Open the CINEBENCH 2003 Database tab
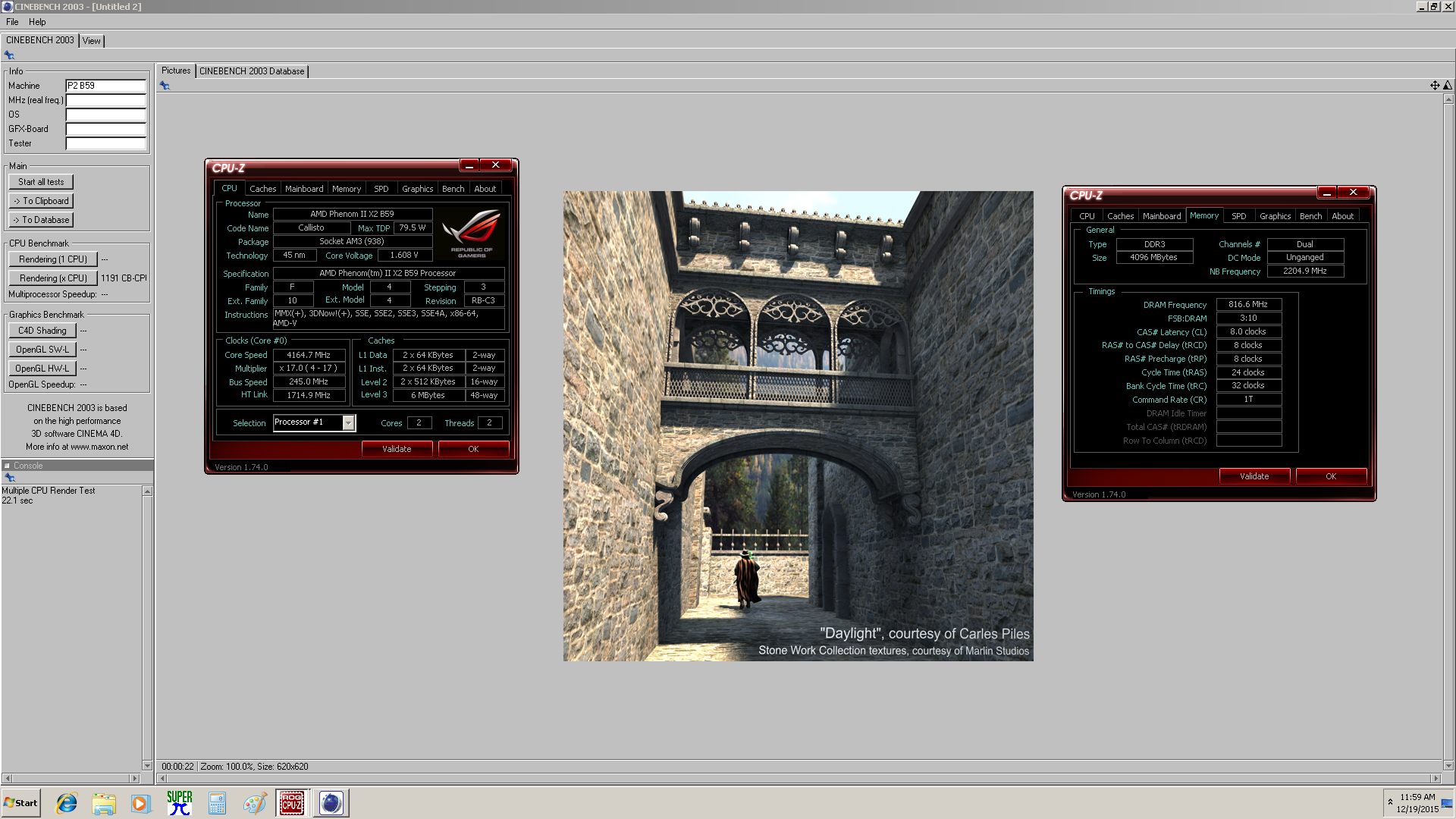Screen dimensions: 1456x819 coord(252,71)
